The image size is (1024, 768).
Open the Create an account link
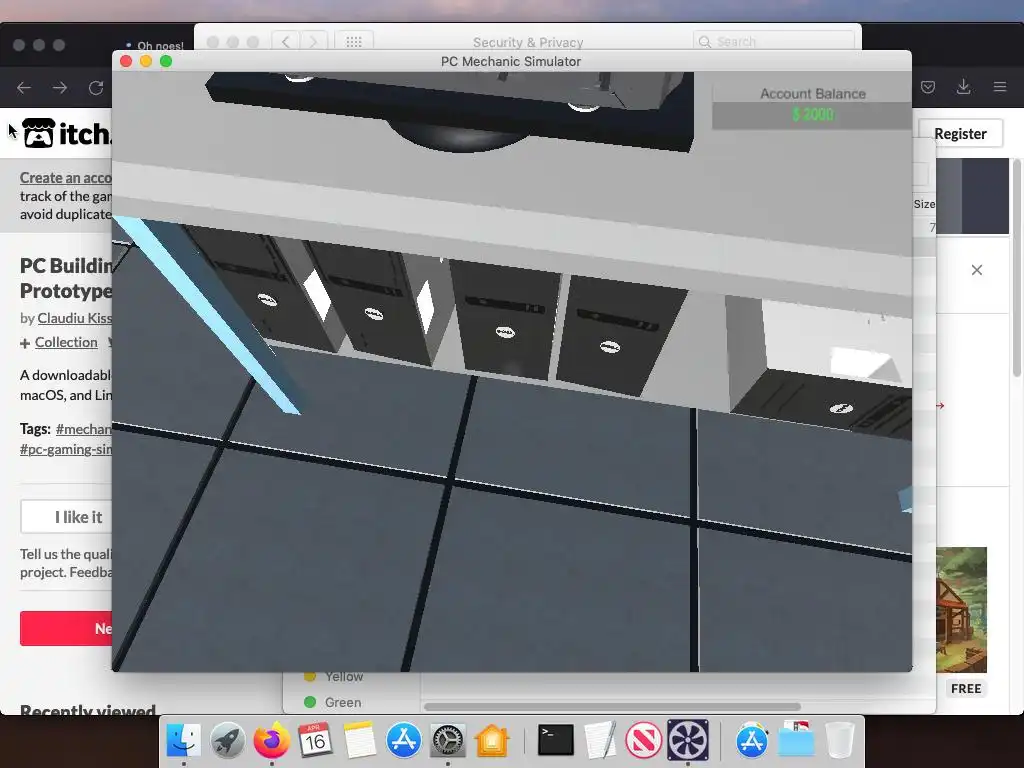pyautogui.click(x=65, y=178)
